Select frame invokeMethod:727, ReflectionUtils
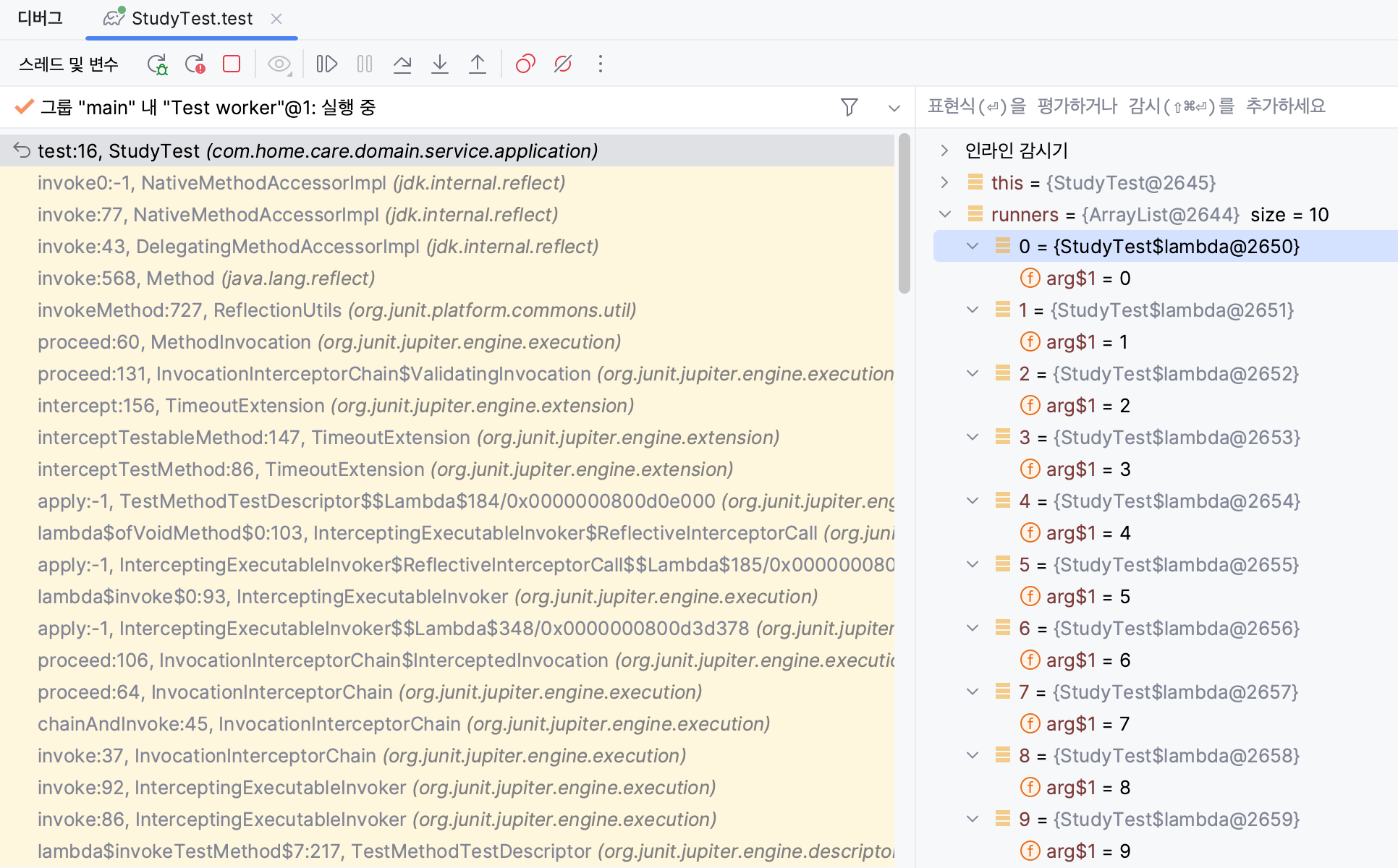Image resolution: width=1398 pixels, height=868 pixels. (x=447, y=310)
